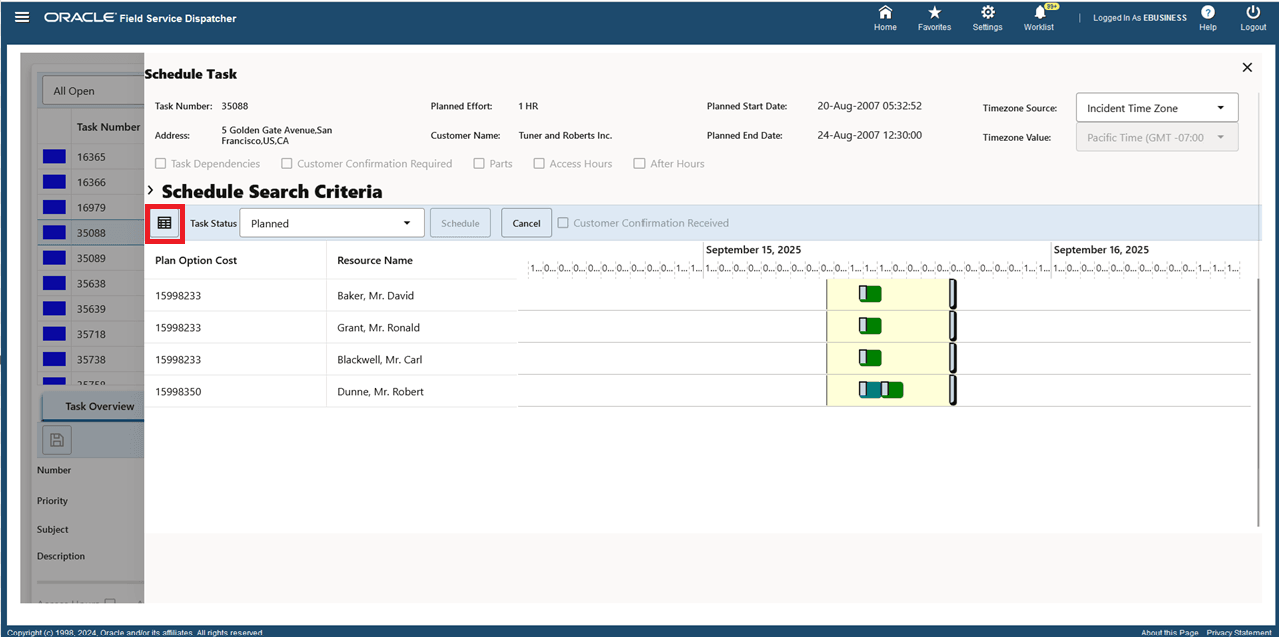Screen dimensions: 1279x637
Task: Open the Privacy Statement link
Action: tap(1237, 631)
